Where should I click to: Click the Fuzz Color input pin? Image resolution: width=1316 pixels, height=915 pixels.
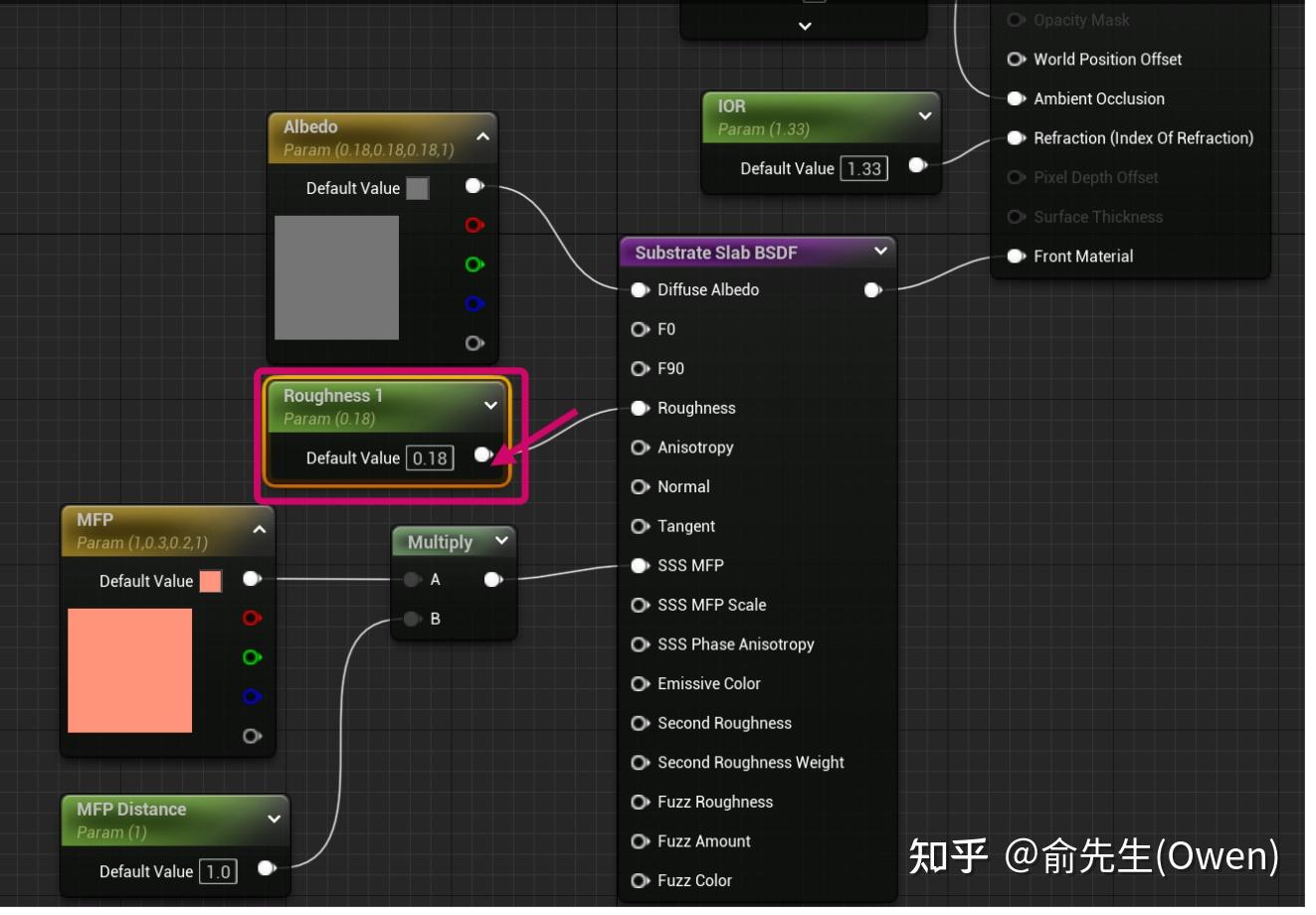[640, 880]
